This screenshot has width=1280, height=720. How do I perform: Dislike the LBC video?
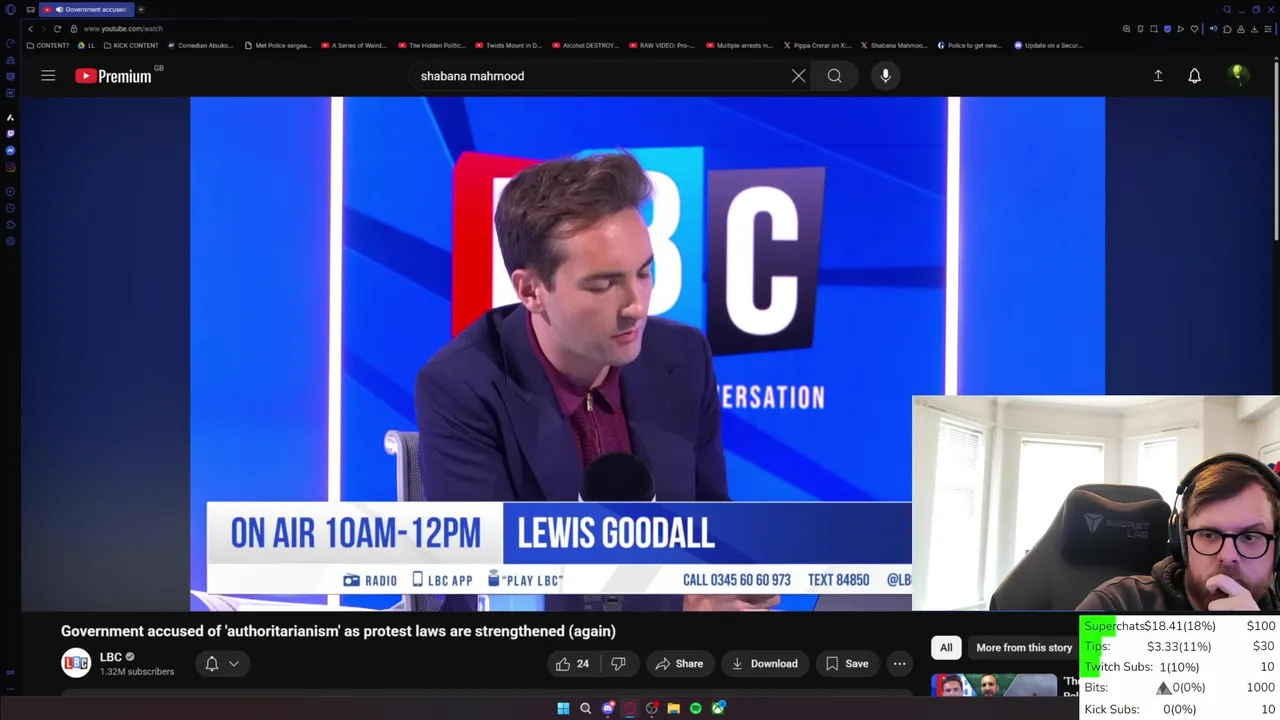tap(618, 664)
